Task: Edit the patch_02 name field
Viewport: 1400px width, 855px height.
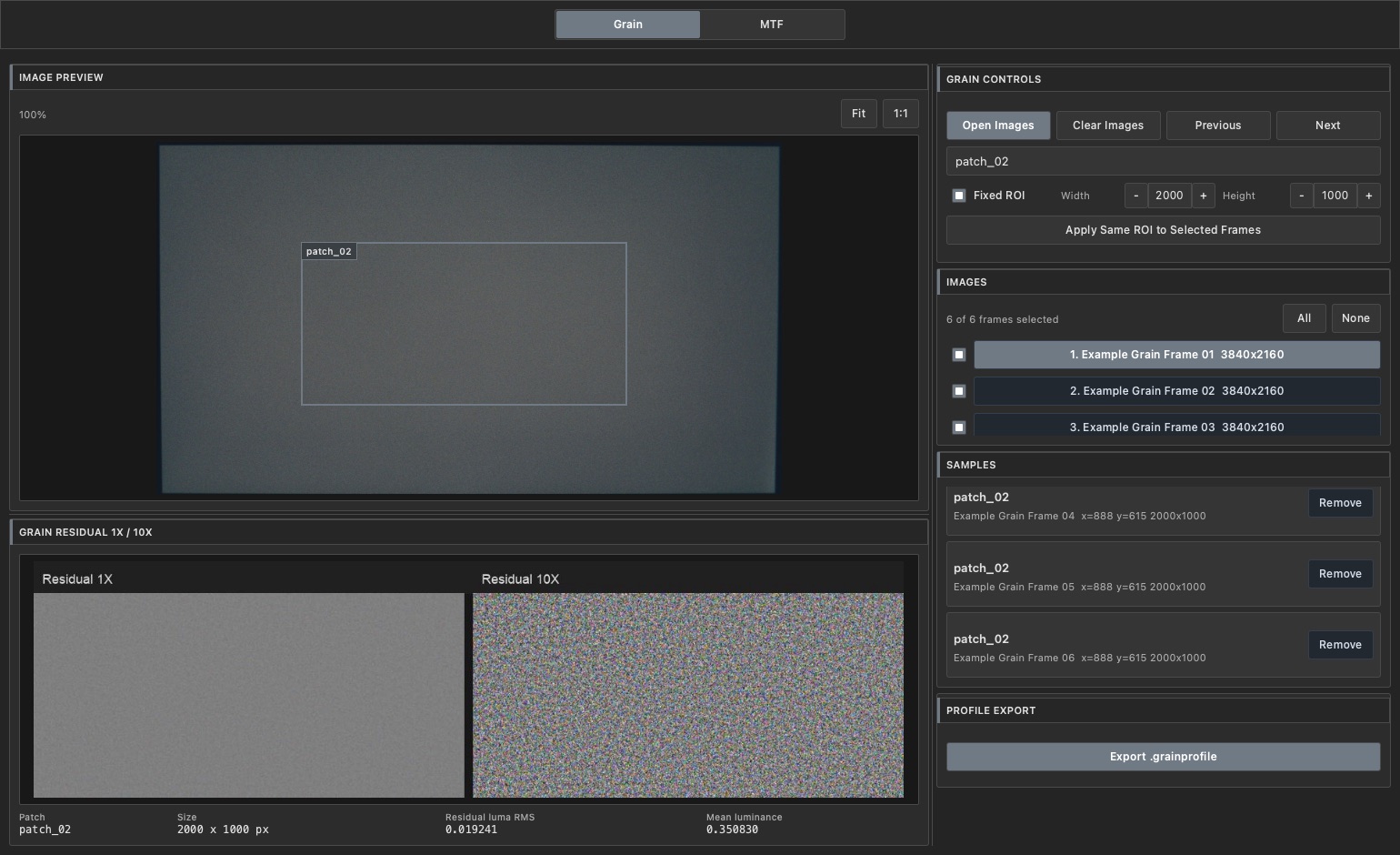Action: [1164, 161]
